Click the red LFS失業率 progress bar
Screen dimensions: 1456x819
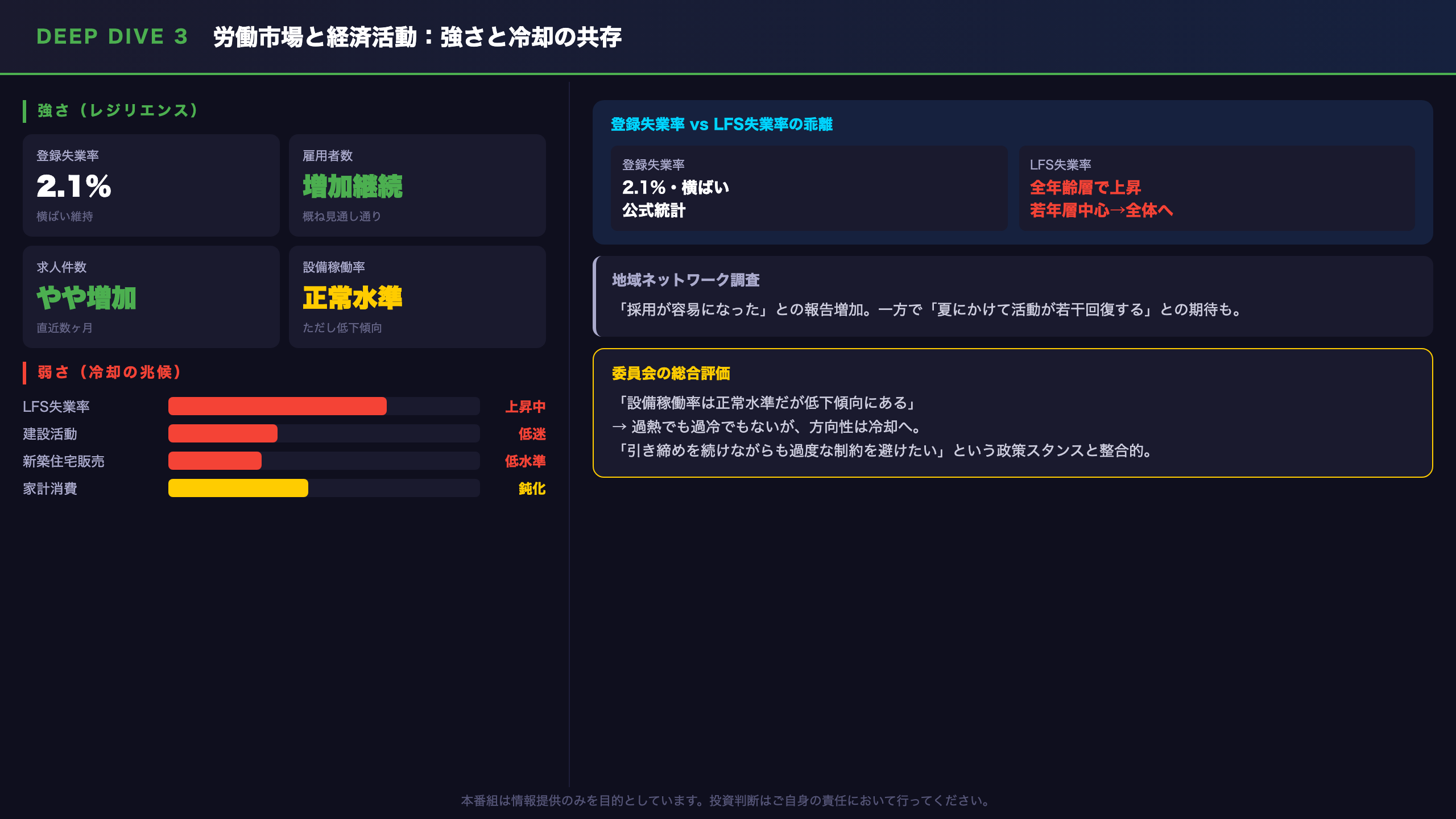(278, 406)
